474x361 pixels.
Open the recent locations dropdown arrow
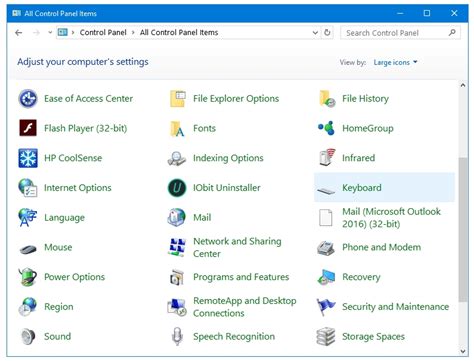[50, 32]
